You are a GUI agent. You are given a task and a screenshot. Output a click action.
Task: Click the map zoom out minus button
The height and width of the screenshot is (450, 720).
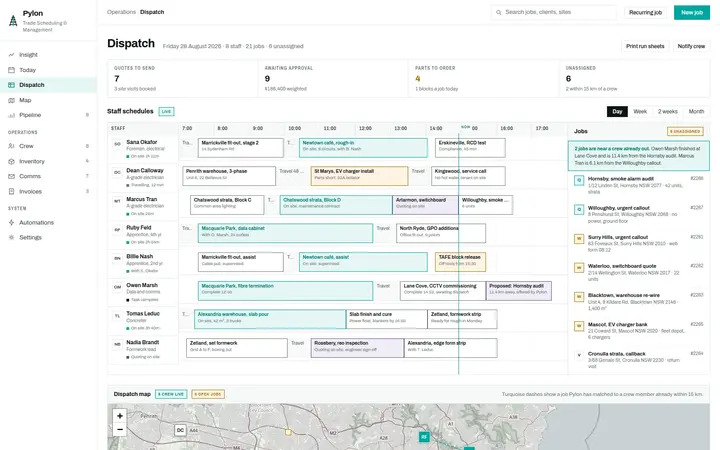pyautogui.click(x=120, y=429)
